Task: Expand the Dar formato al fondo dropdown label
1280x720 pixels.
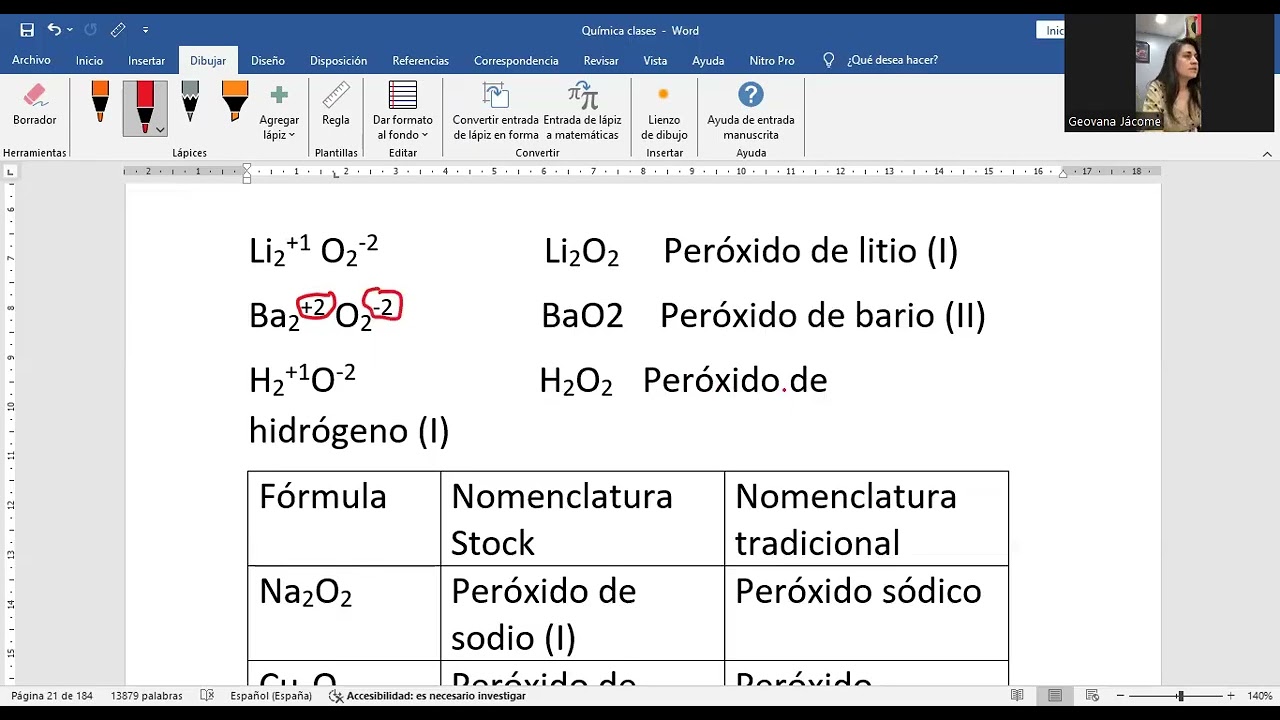Action: point(403,127)
